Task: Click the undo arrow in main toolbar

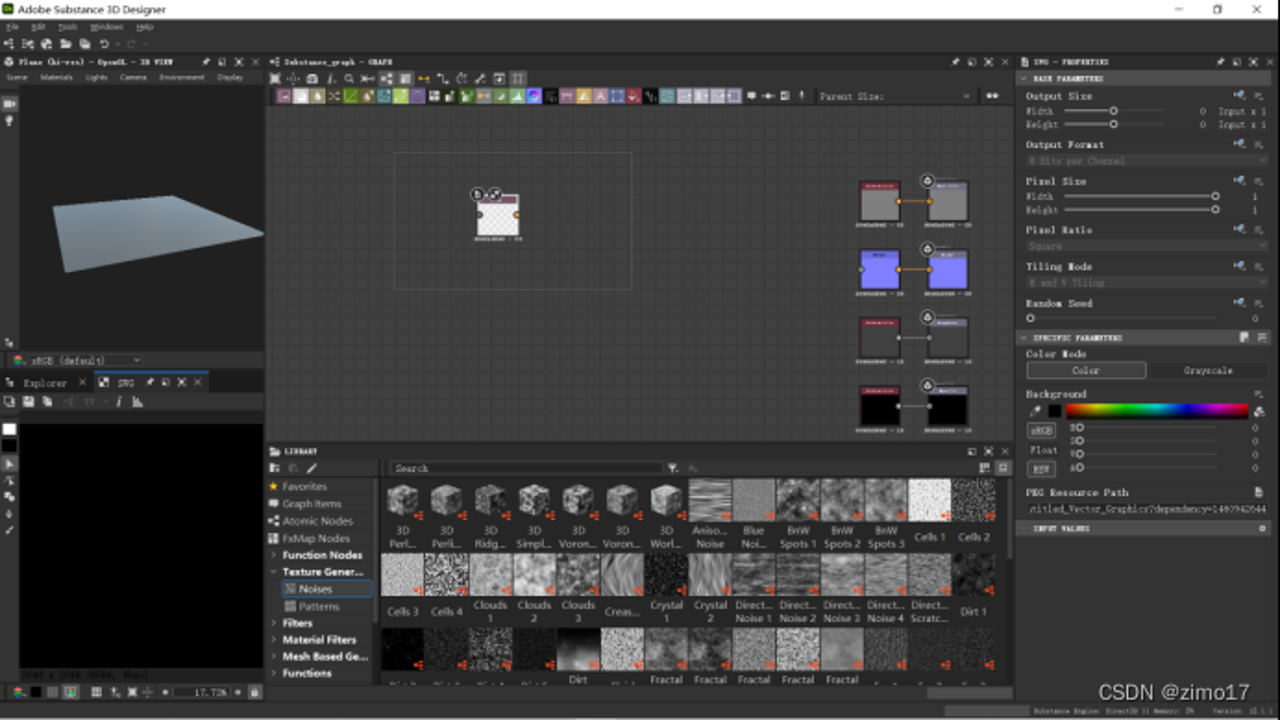Action: [104, 44]
